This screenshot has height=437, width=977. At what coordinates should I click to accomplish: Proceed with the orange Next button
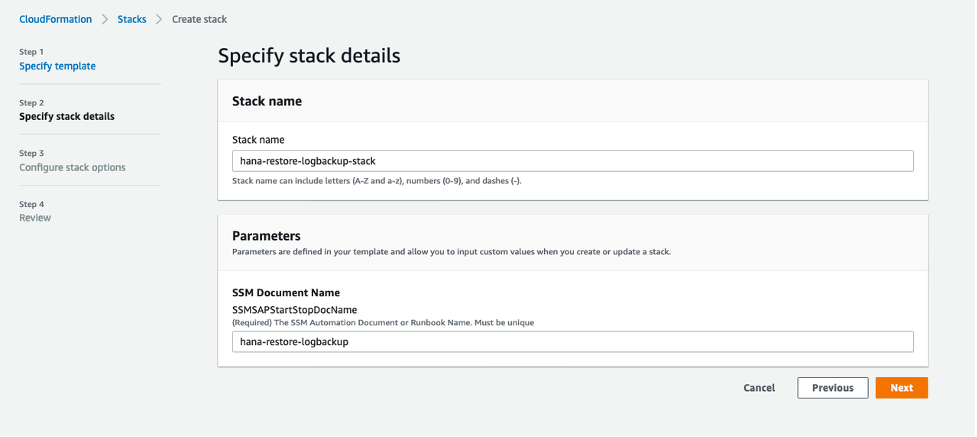pos(901,388)
